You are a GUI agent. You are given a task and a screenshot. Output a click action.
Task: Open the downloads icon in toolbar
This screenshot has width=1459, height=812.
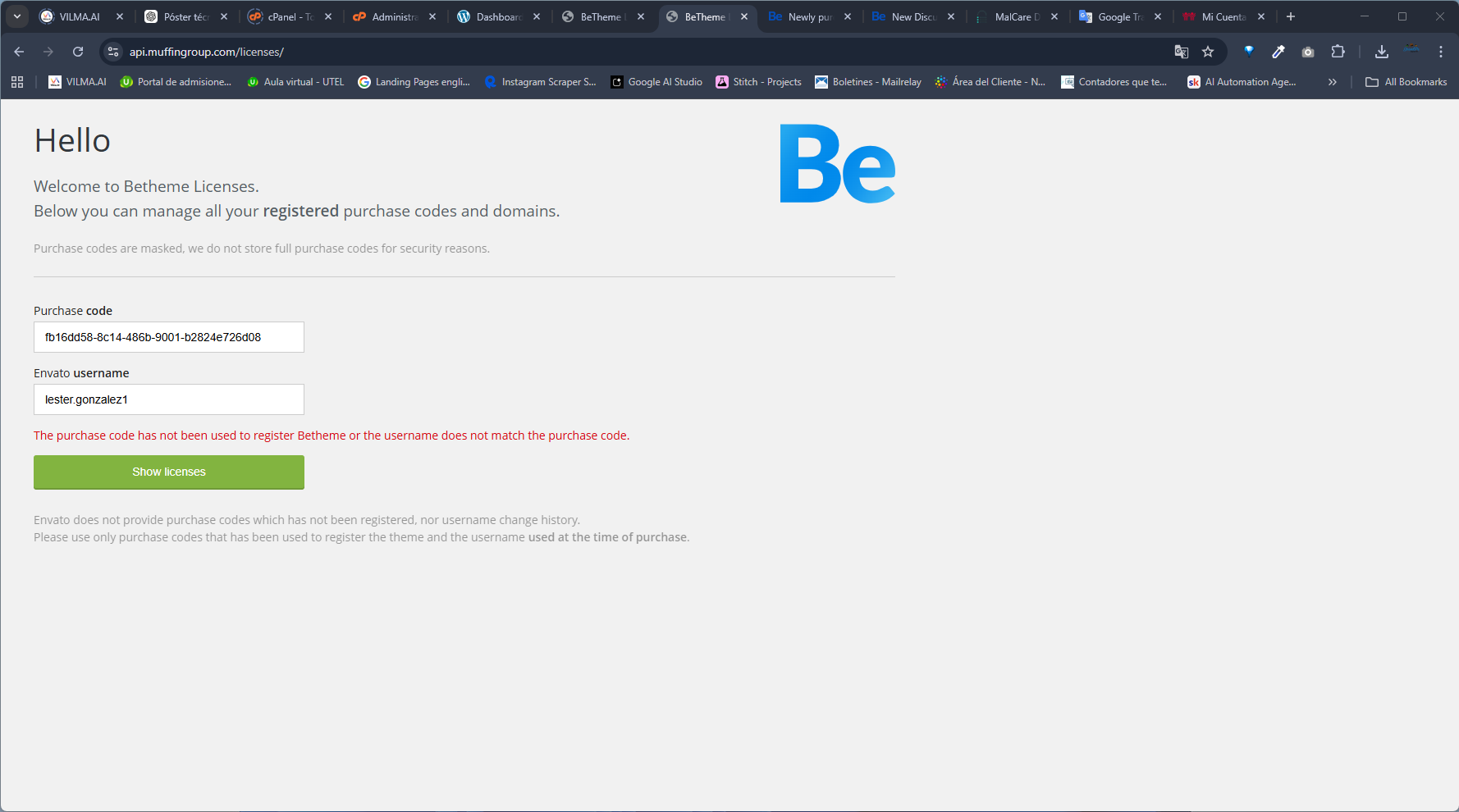click(1382, 52)
